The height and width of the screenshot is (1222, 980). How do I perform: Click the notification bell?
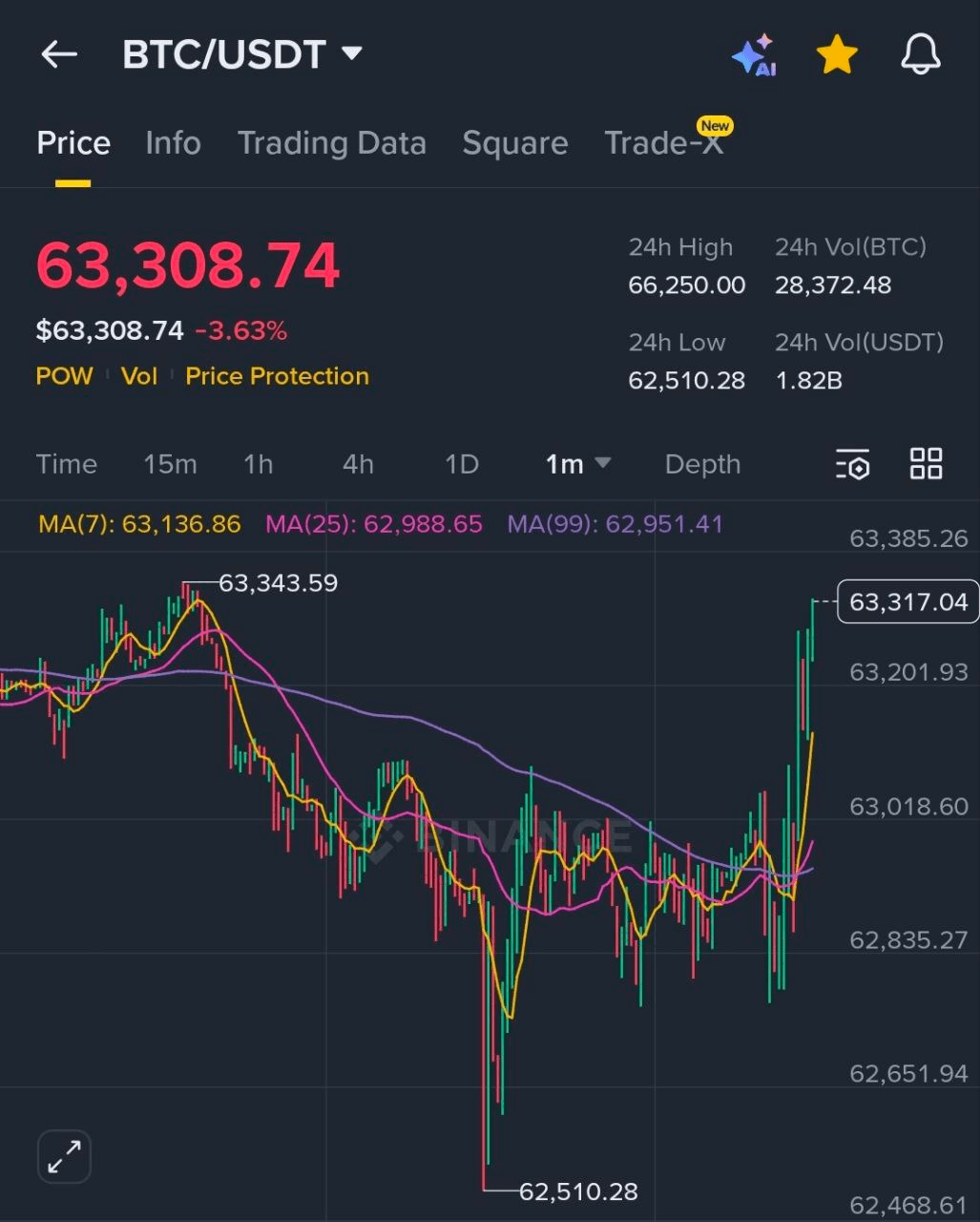(919, 54)
